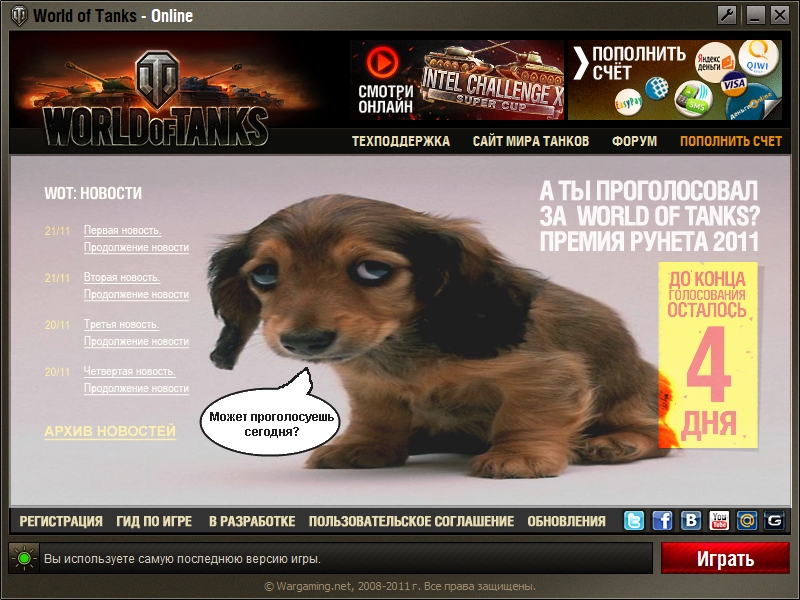Select the Деньги Online payment logo
The height and width of the screenshot is (600, 800).
coord(753,103)
